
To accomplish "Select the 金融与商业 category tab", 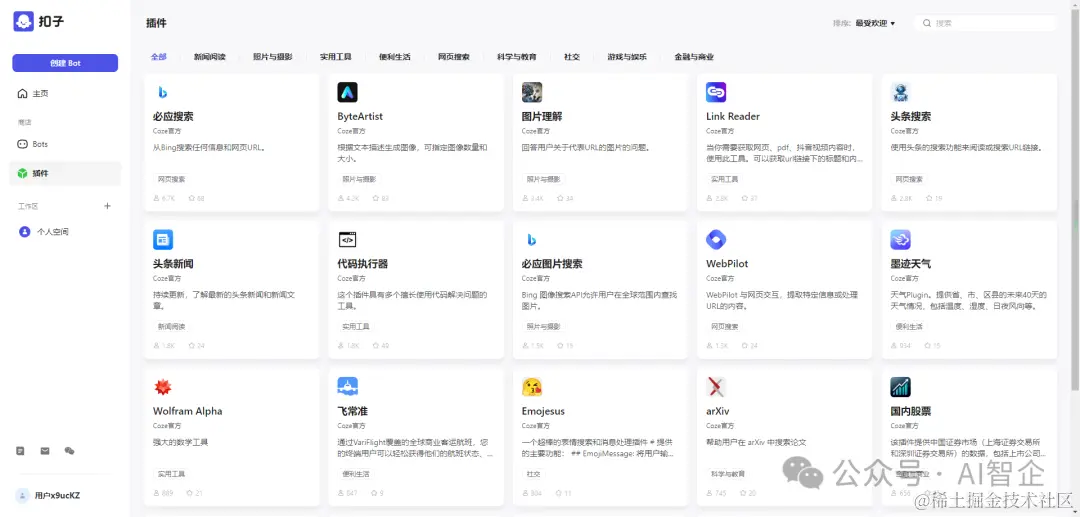I will (694, 57).
